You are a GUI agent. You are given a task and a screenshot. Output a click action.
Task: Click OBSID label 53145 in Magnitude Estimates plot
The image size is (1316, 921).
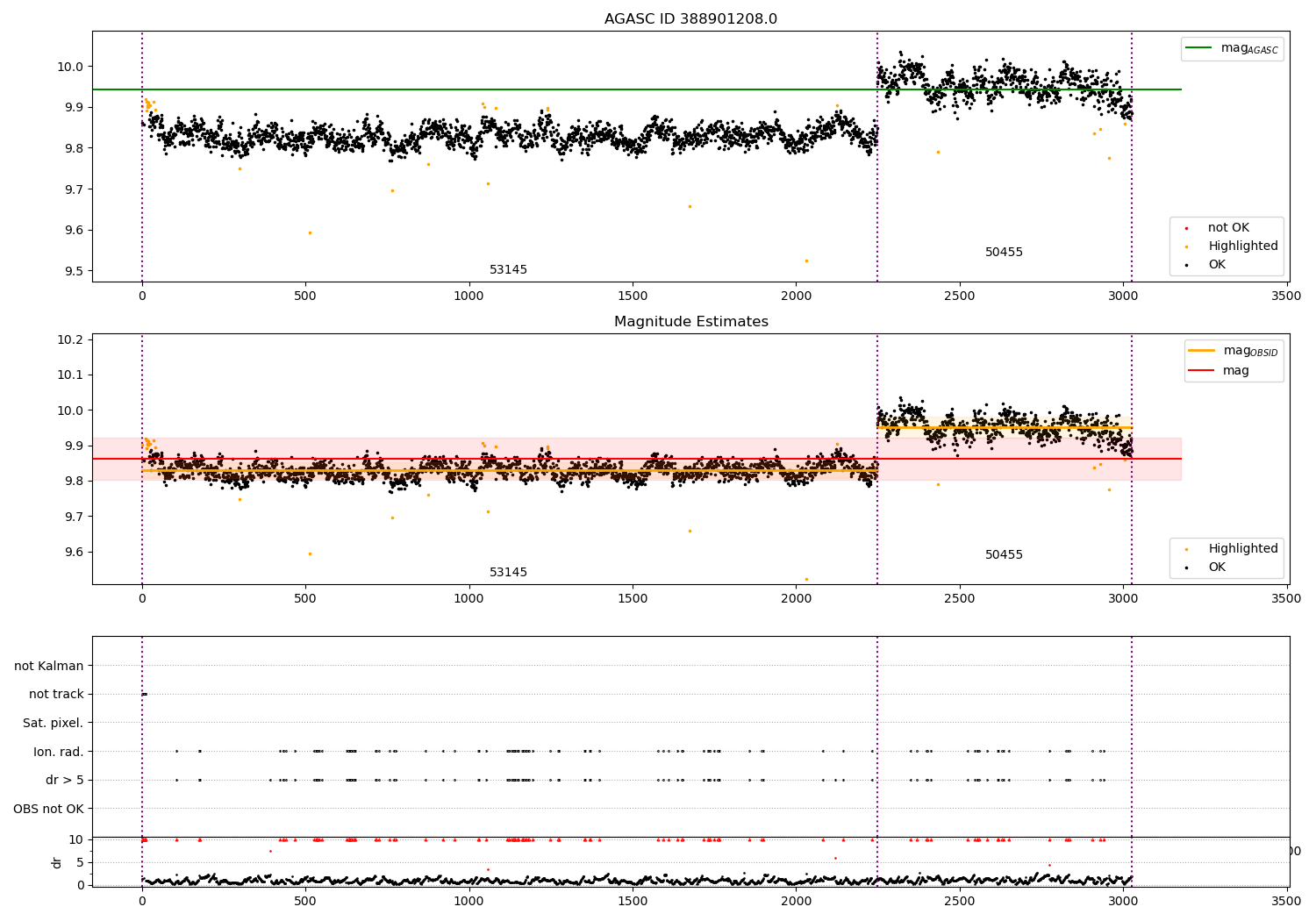[509, 573]
